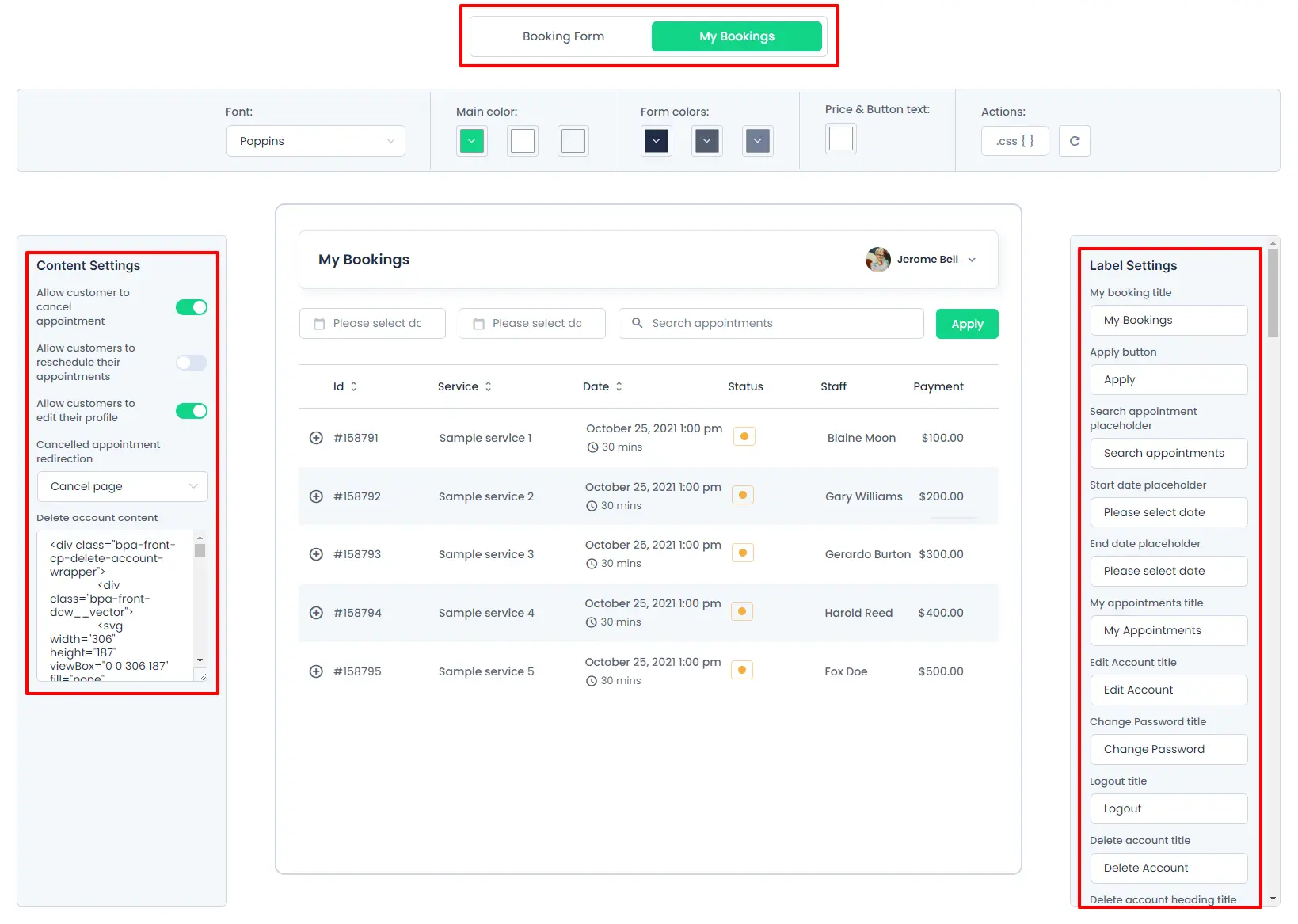Expand row details for booking #158795
Image resolution: width=1298 pixels, height=924 pixels.
(x=316, y=671)
